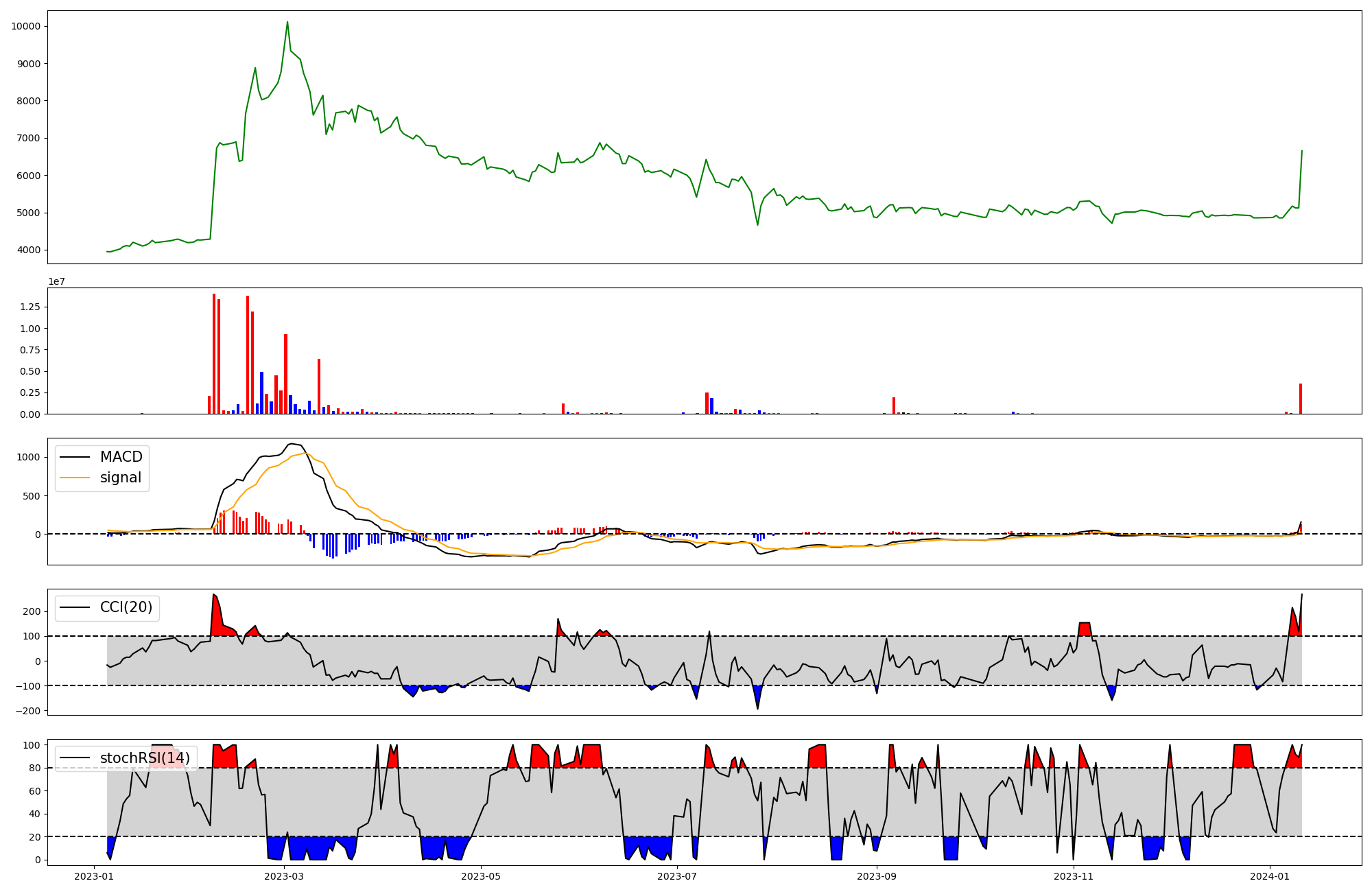Click the 200 CCI axis label

click(32, 611)
